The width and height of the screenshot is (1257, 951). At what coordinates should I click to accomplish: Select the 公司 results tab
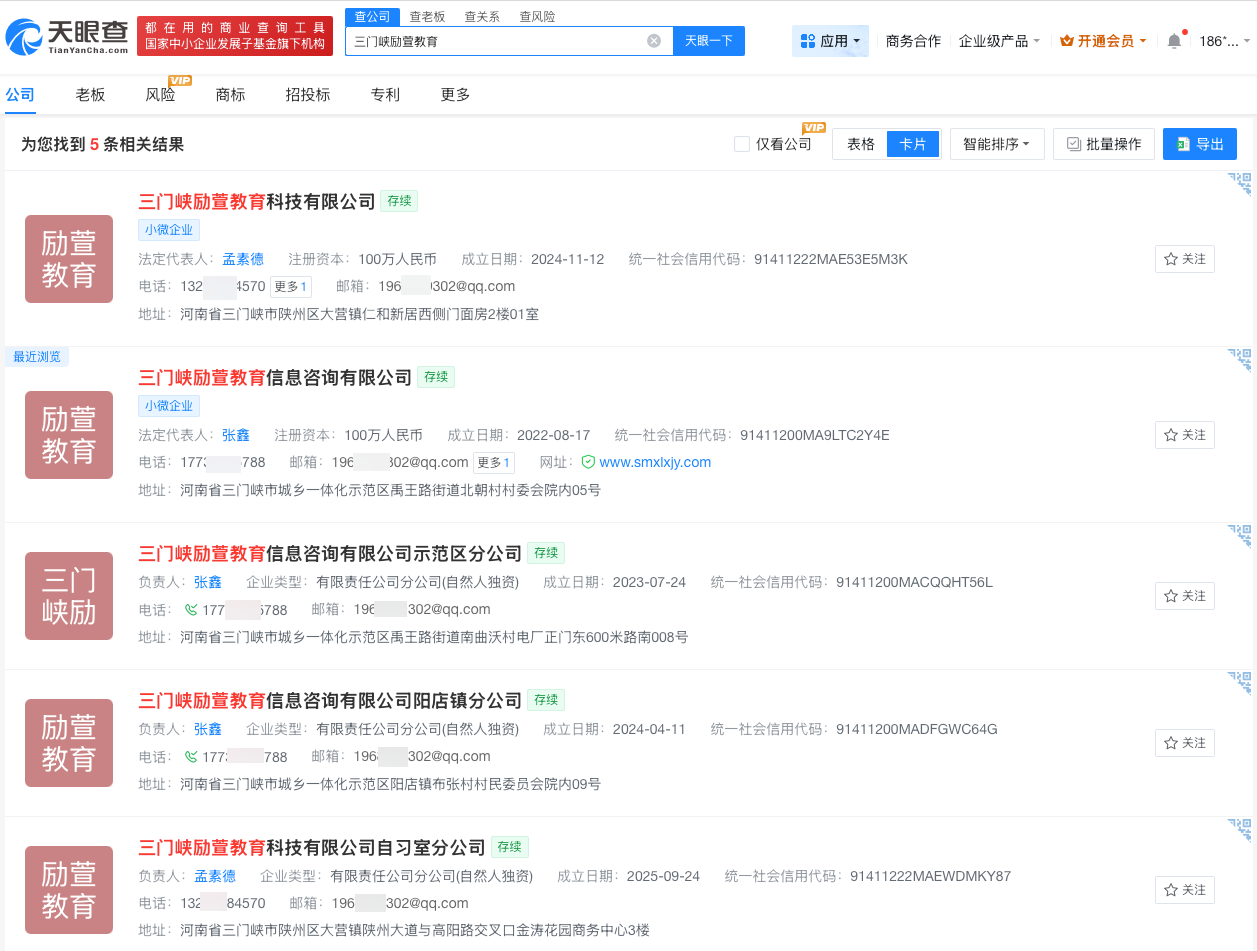pos(20,94)
